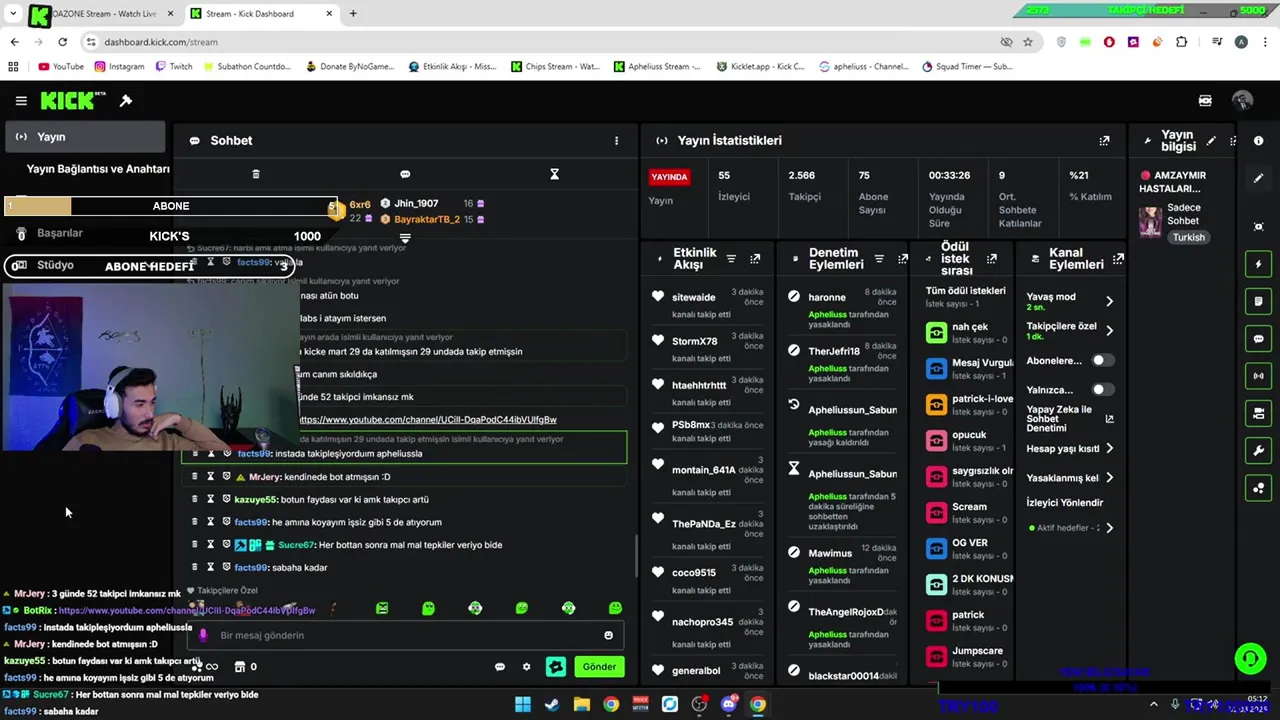Open filter list in Etkinlik Akışı
1280x720 pixels.
[731, 259]
